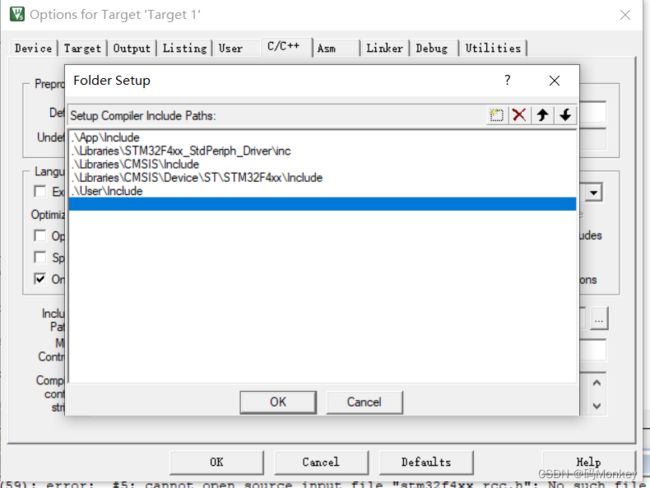Switch to the Debug tab

coord(432,48)
